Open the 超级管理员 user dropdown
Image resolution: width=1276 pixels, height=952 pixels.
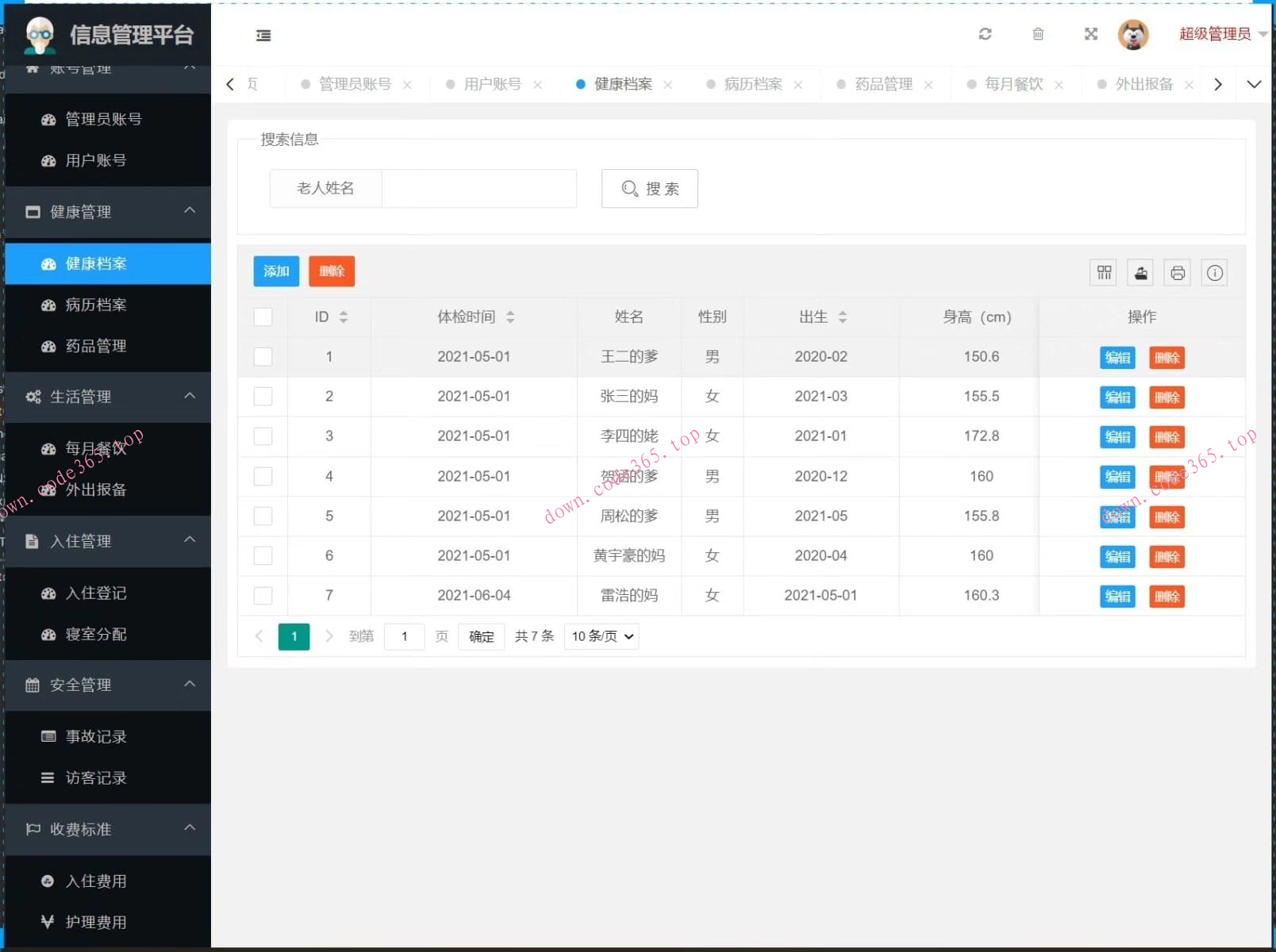click(x=1216, y=34)
